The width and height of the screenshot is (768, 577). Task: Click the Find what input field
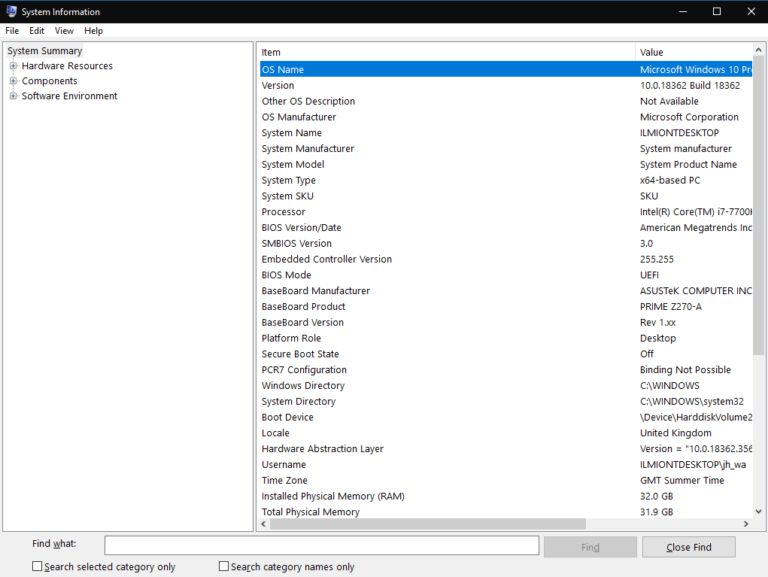(x=322, y=545)
